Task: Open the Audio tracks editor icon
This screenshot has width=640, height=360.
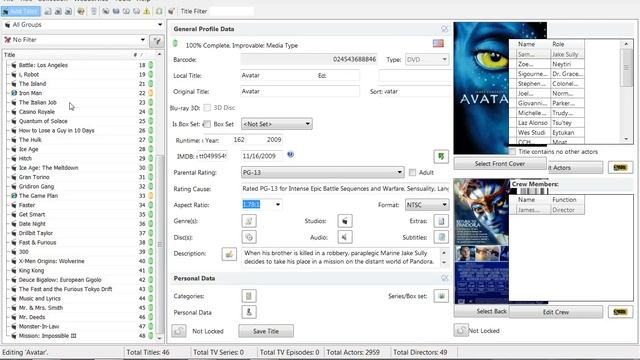Action: (345, 237)
